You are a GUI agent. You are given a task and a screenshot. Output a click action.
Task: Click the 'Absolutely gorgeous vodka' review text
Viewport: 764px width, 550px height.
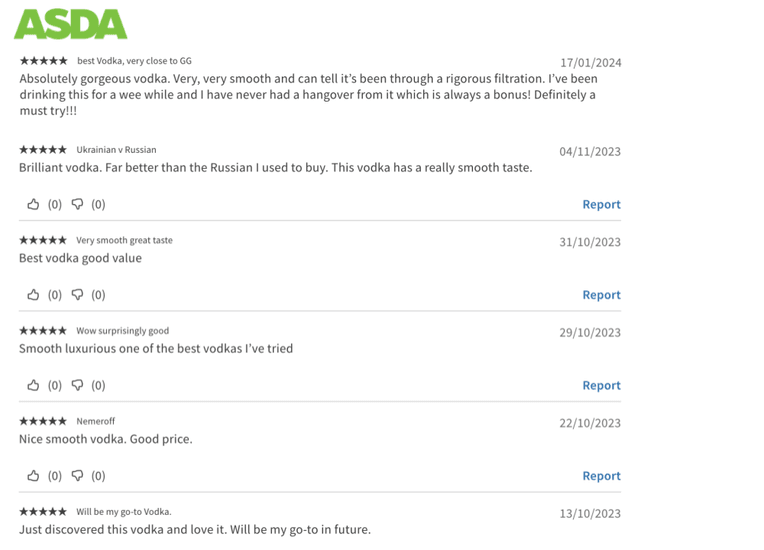point(308,95)
